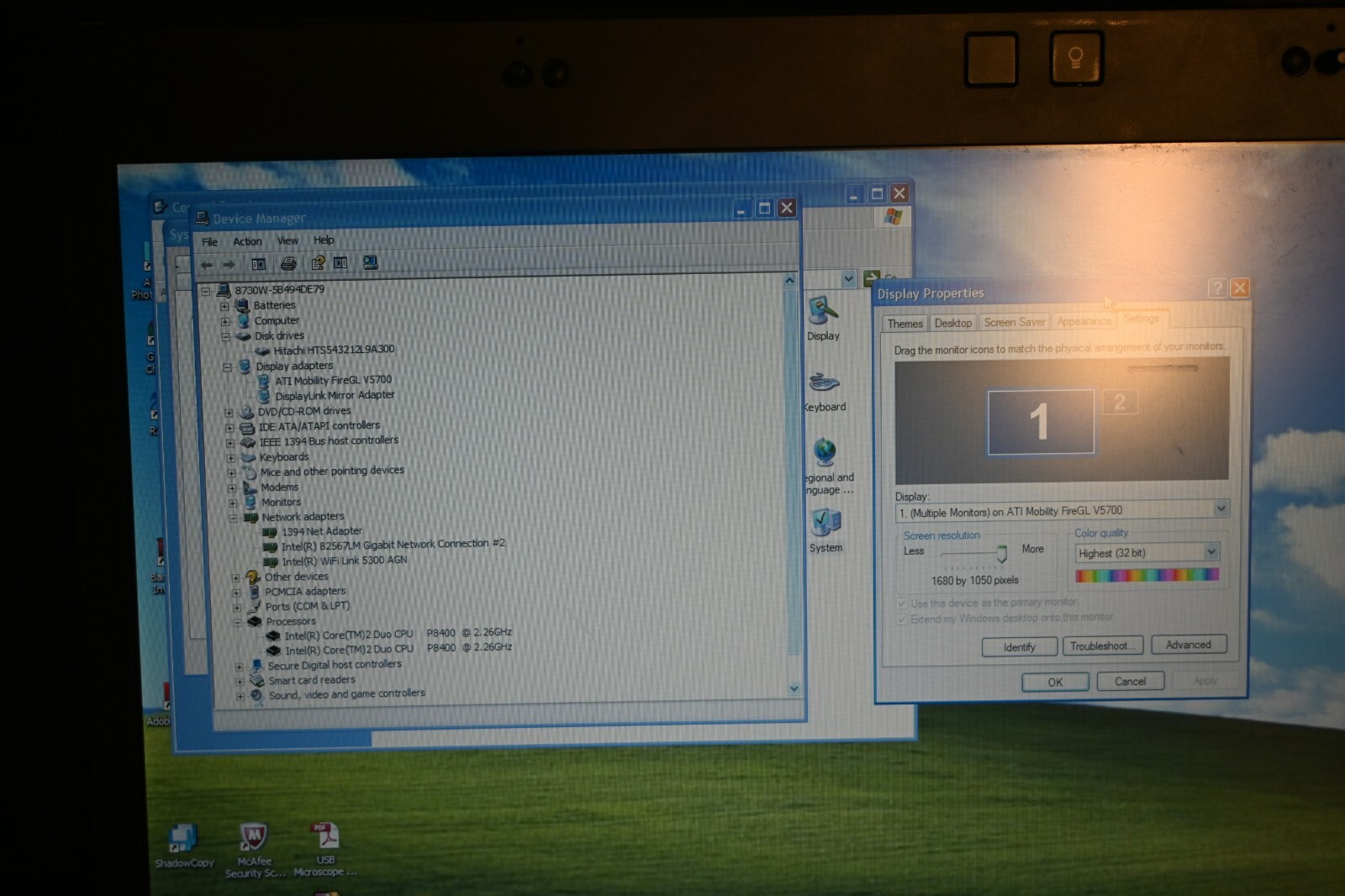Open the Color quality dropdown
Image resolution: width=1345 pixels, height=896 pixels.
click(1211, 551)
